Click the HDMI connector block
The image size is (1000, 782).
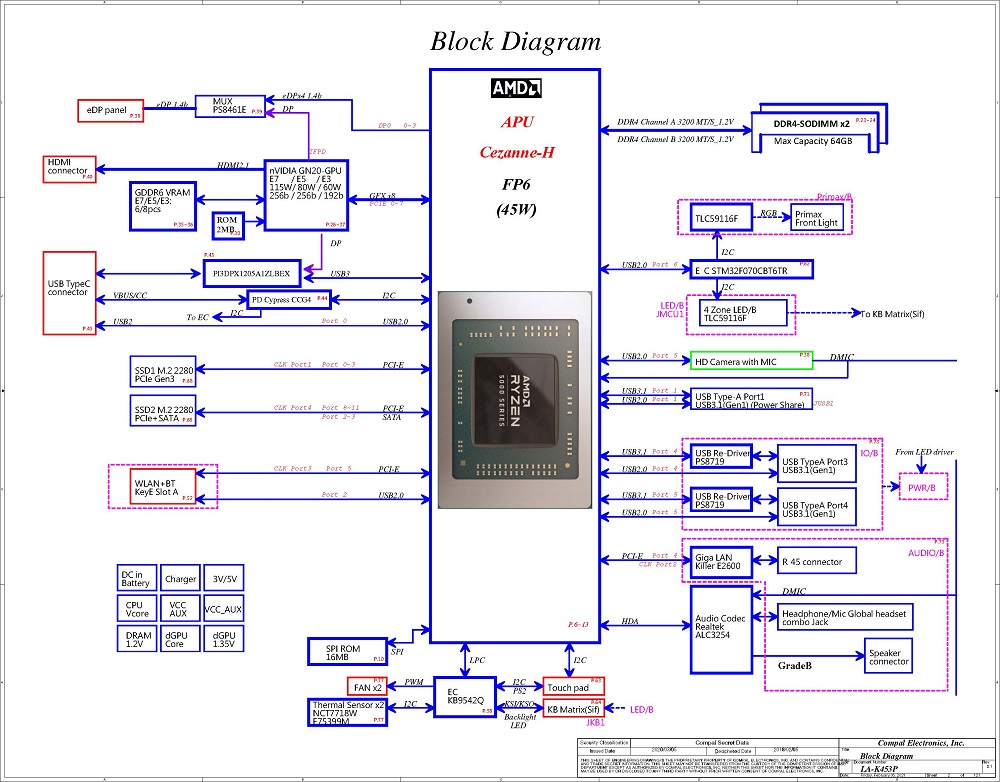tap(70, 170)
